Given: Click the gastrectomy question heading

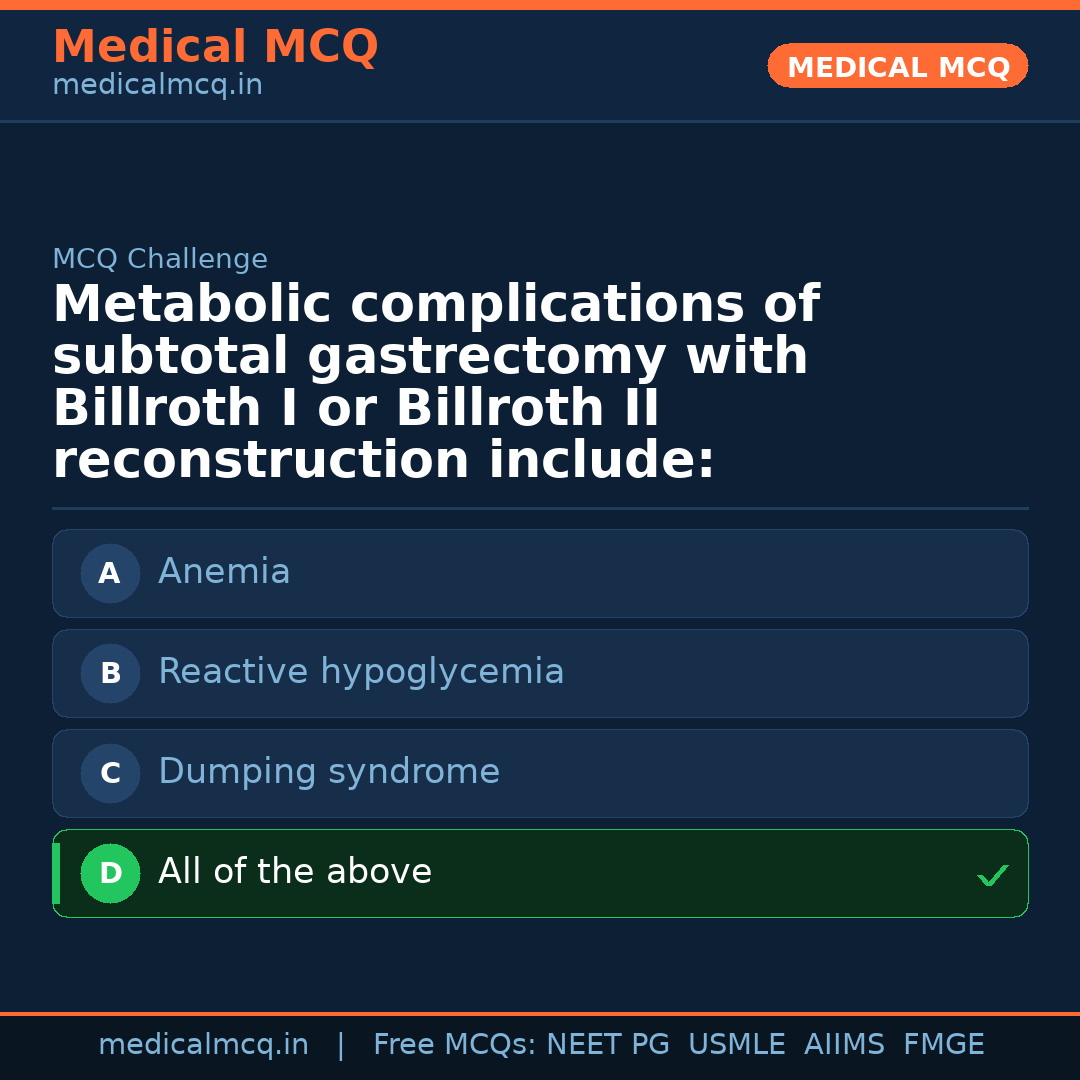Looking at the screenshot, I should click(435, 382).
